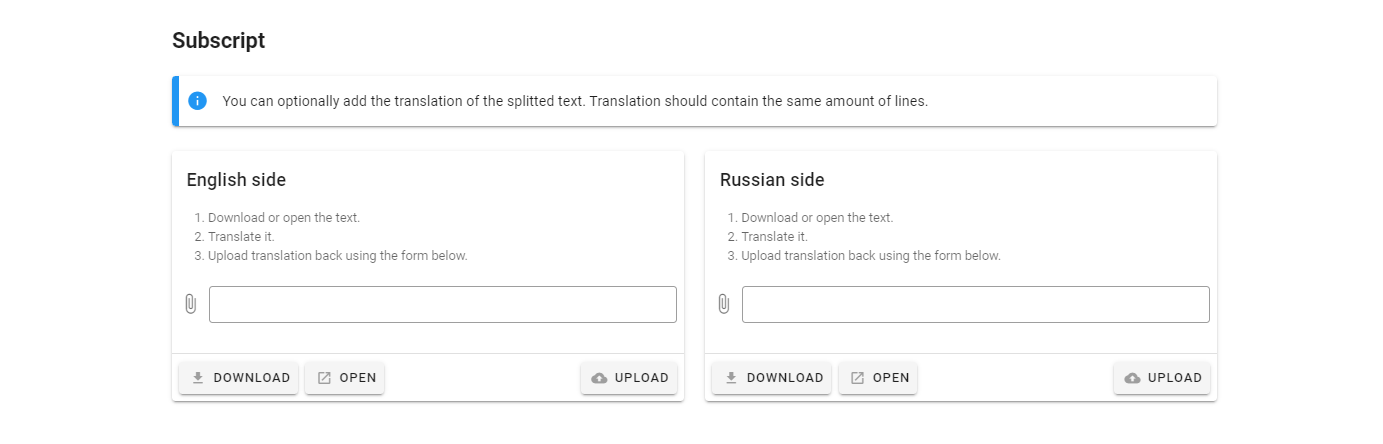Focus the English side file input field
The image size is (1383, 444).
443,305
